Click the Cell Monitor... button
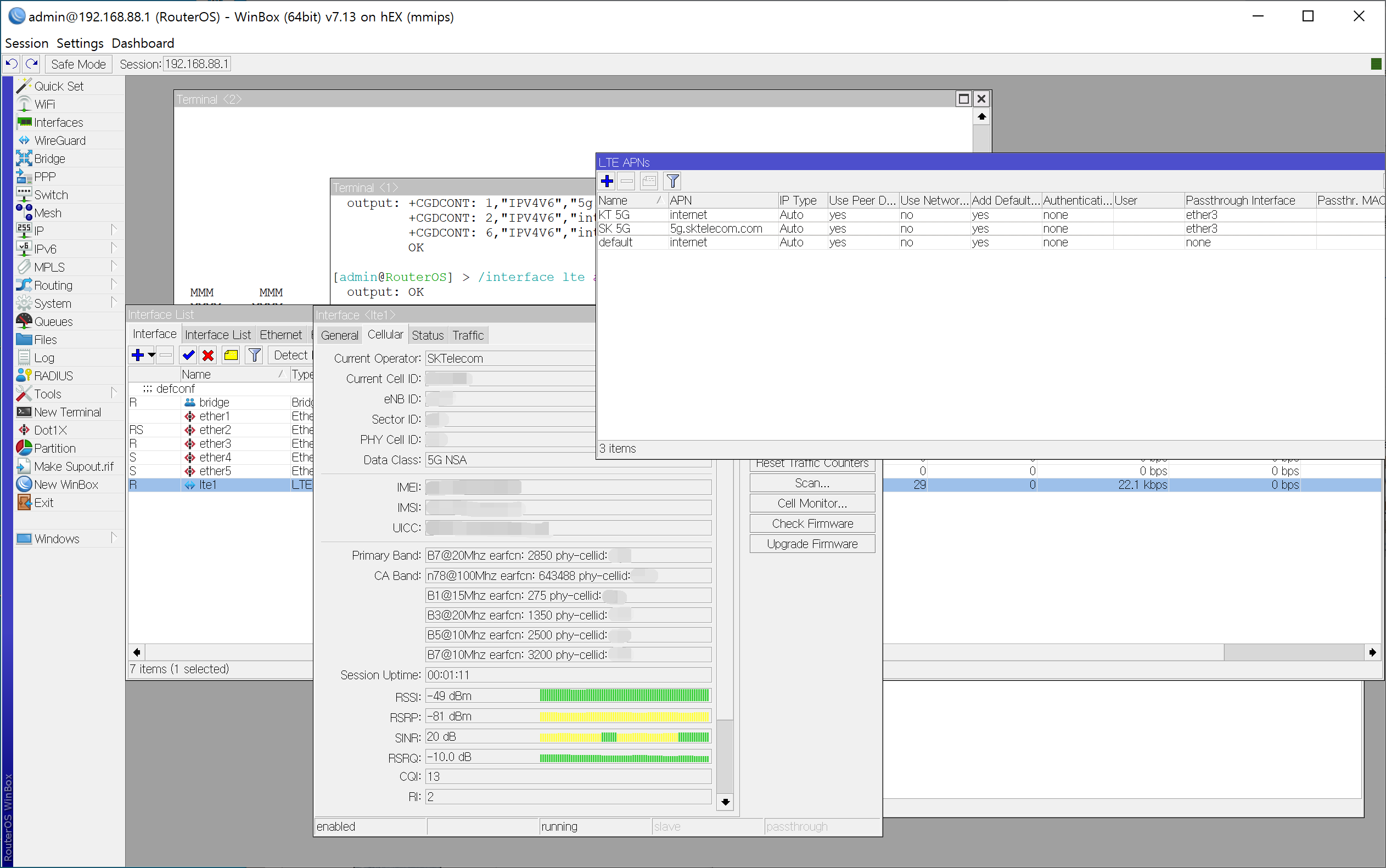The image size is (1386, 868). (x=812, y=504)
